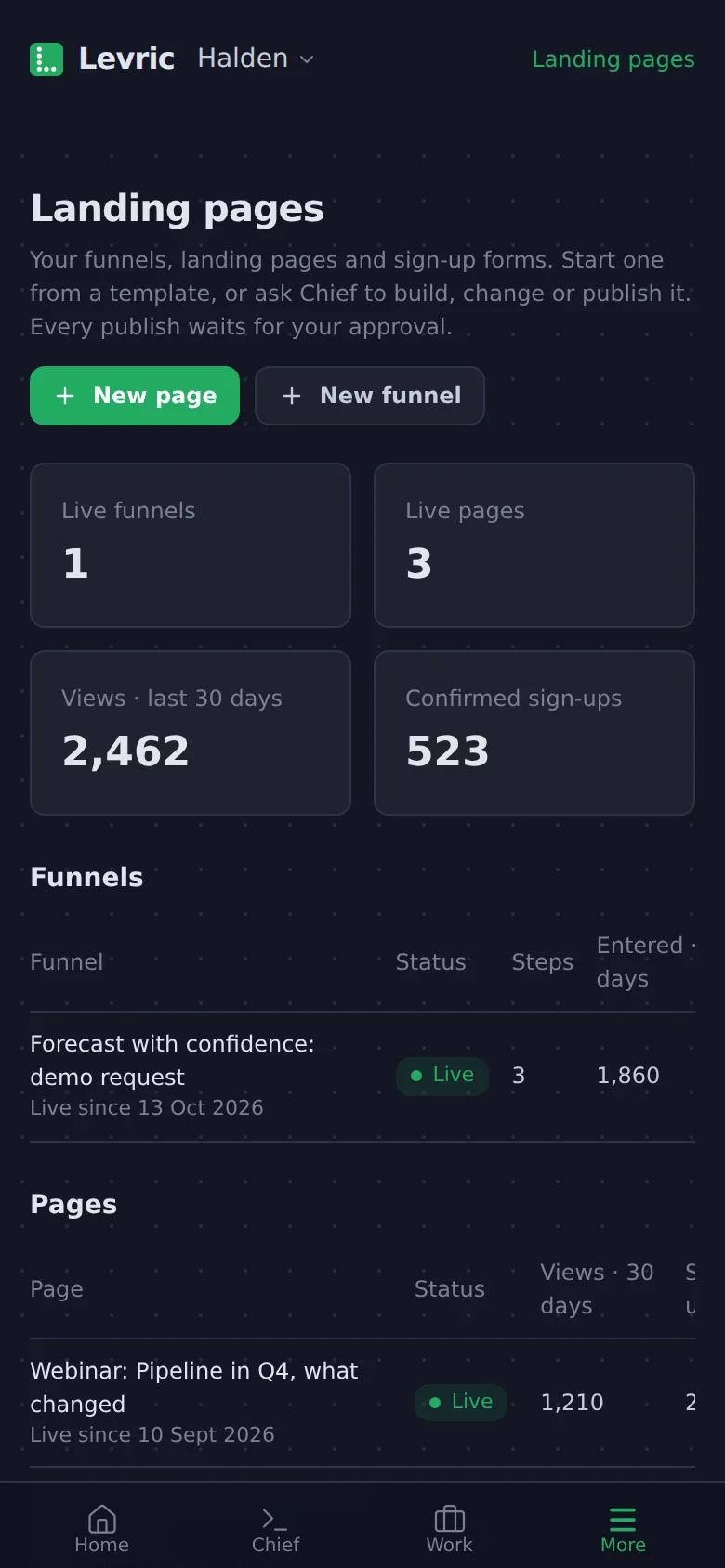Click Live badge on demo request funnel
725x1568 pixels.
(x=442, y=1076)
